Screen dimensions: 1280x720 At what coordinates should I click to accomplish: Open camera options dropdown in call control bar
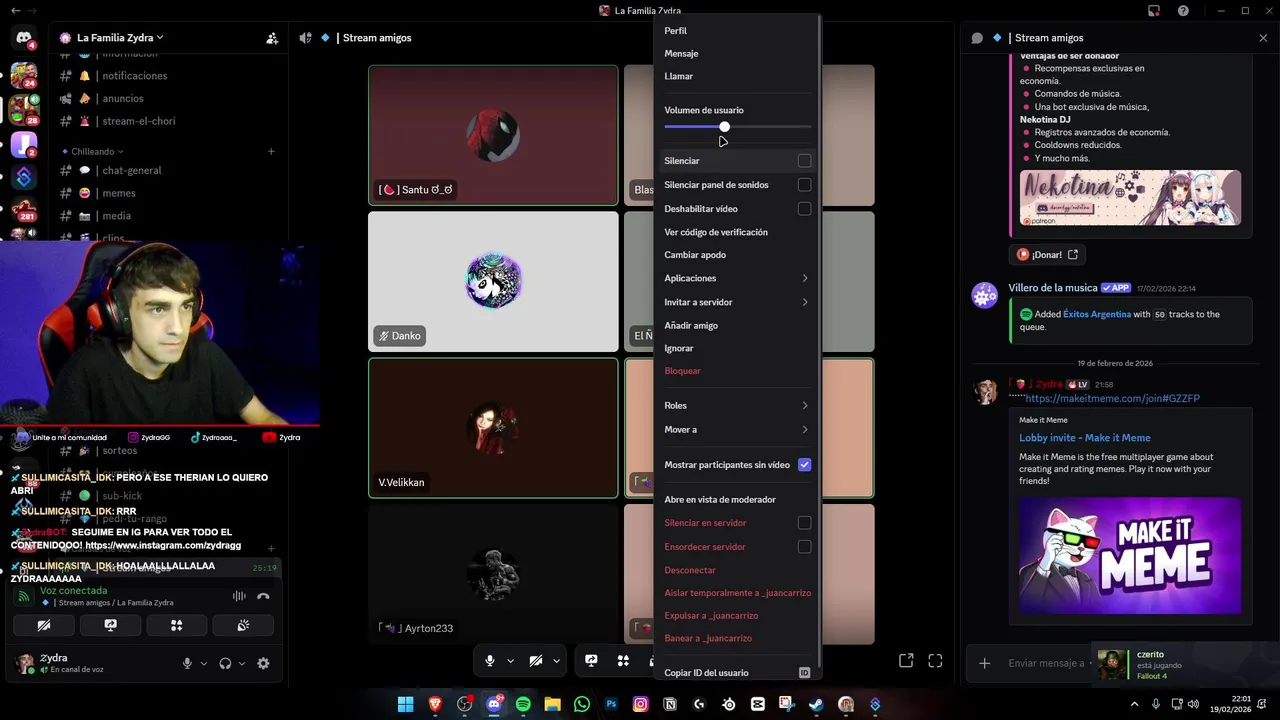(556, 661)
